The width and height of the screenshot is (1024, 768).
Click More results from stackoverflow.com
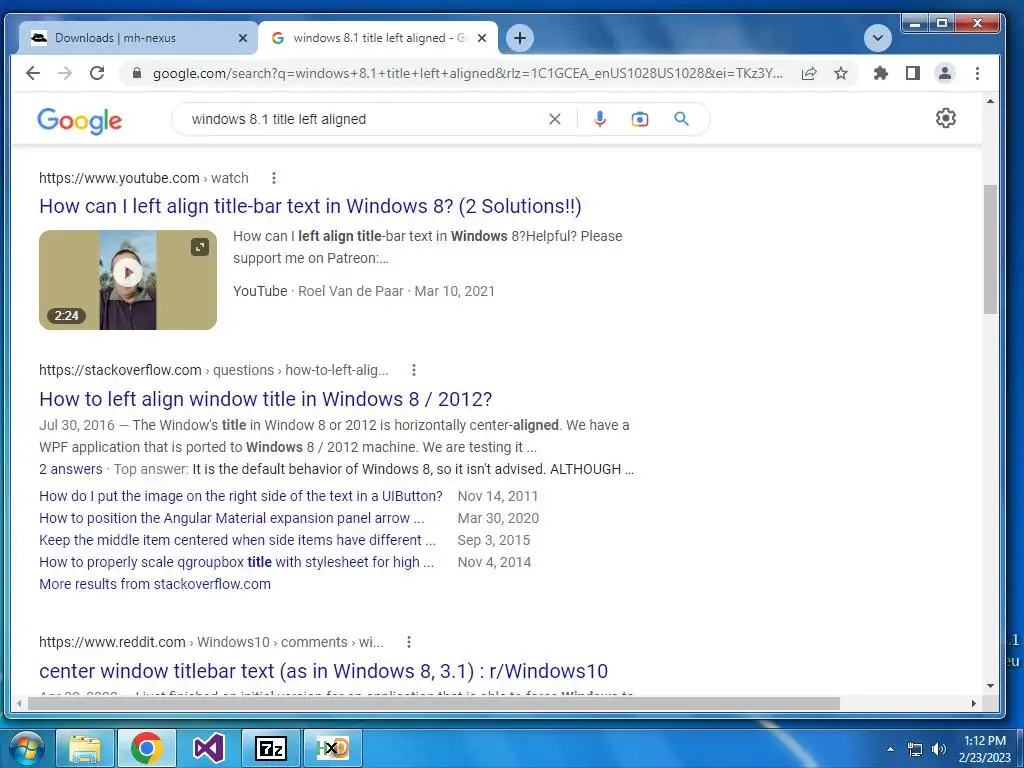pyautogui.click(x=155, y=584)
